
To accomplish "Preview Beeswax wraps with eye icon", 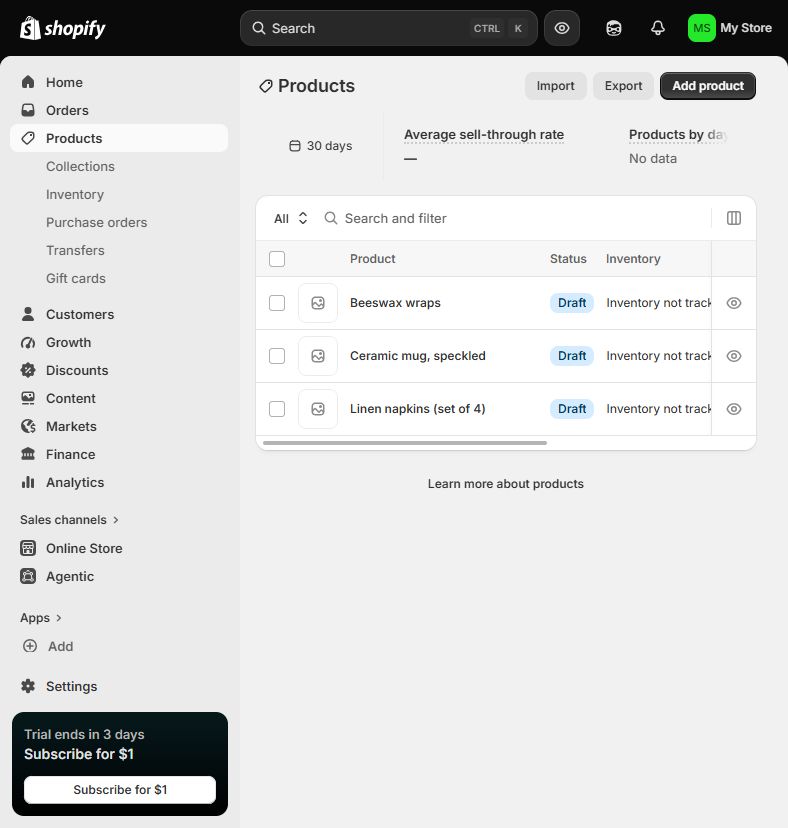I will (734, 303).
